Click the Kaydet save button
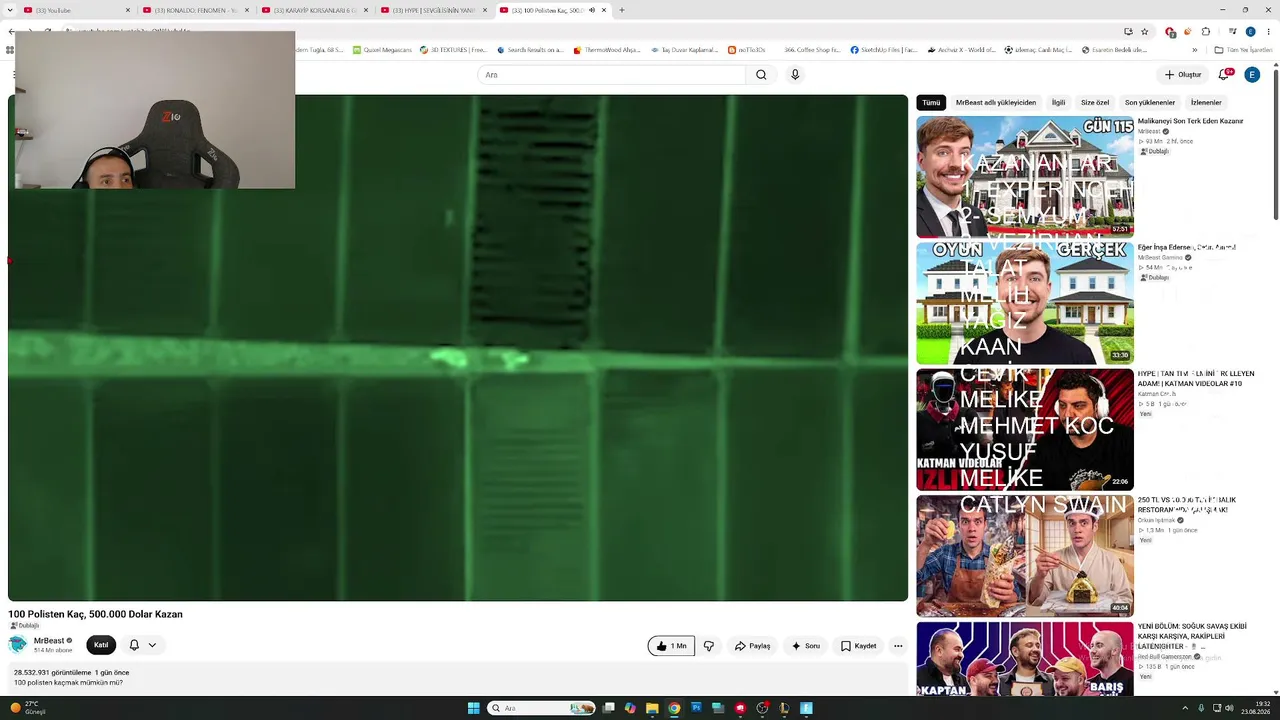Image resolution: width=1280 pixels, height=720 pixels. tap(858, 646)
